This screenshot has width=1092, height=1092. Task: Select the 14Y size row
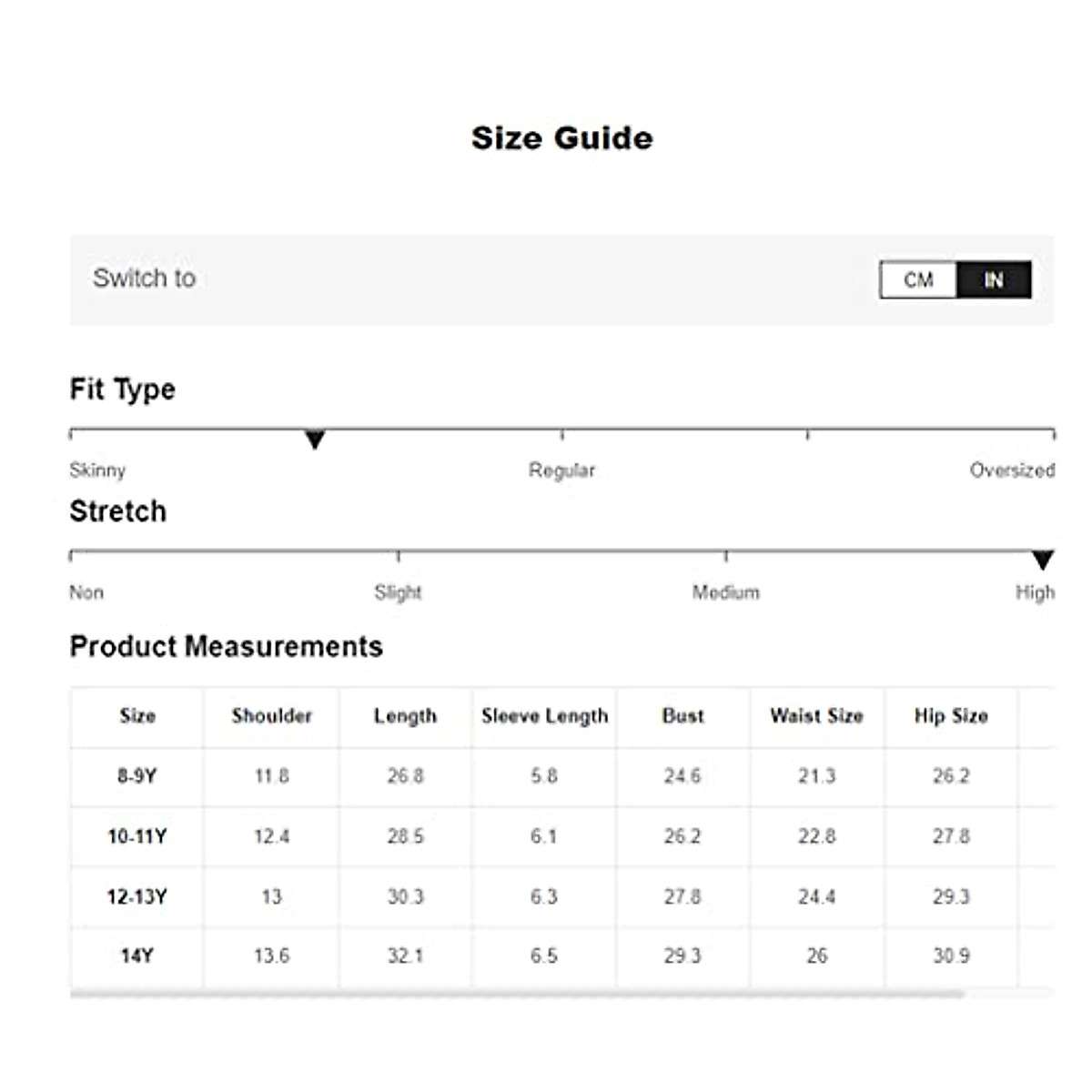click(136, 955)
